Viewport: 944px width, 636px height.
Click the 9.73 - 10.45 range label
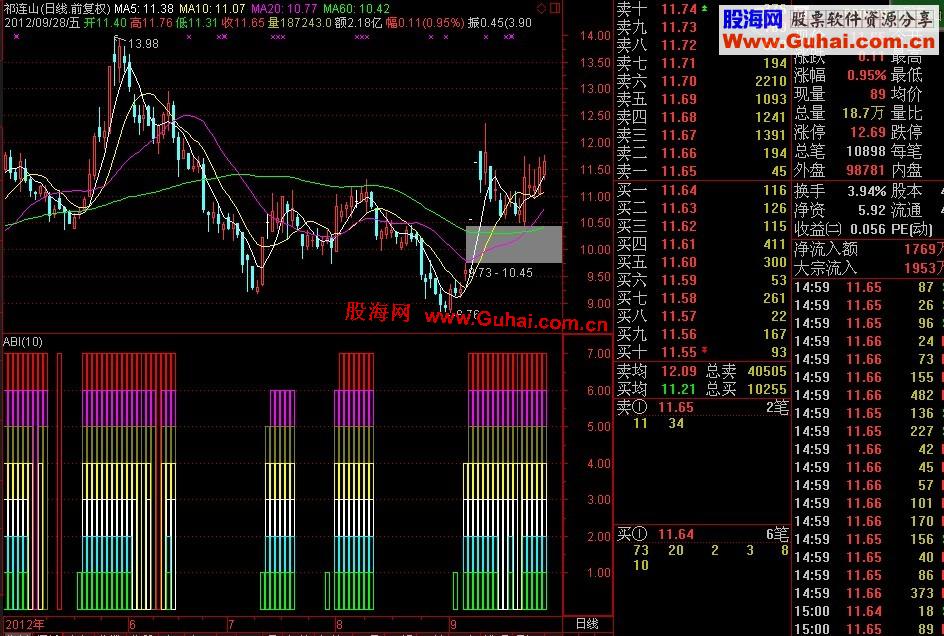coord(501,273)
